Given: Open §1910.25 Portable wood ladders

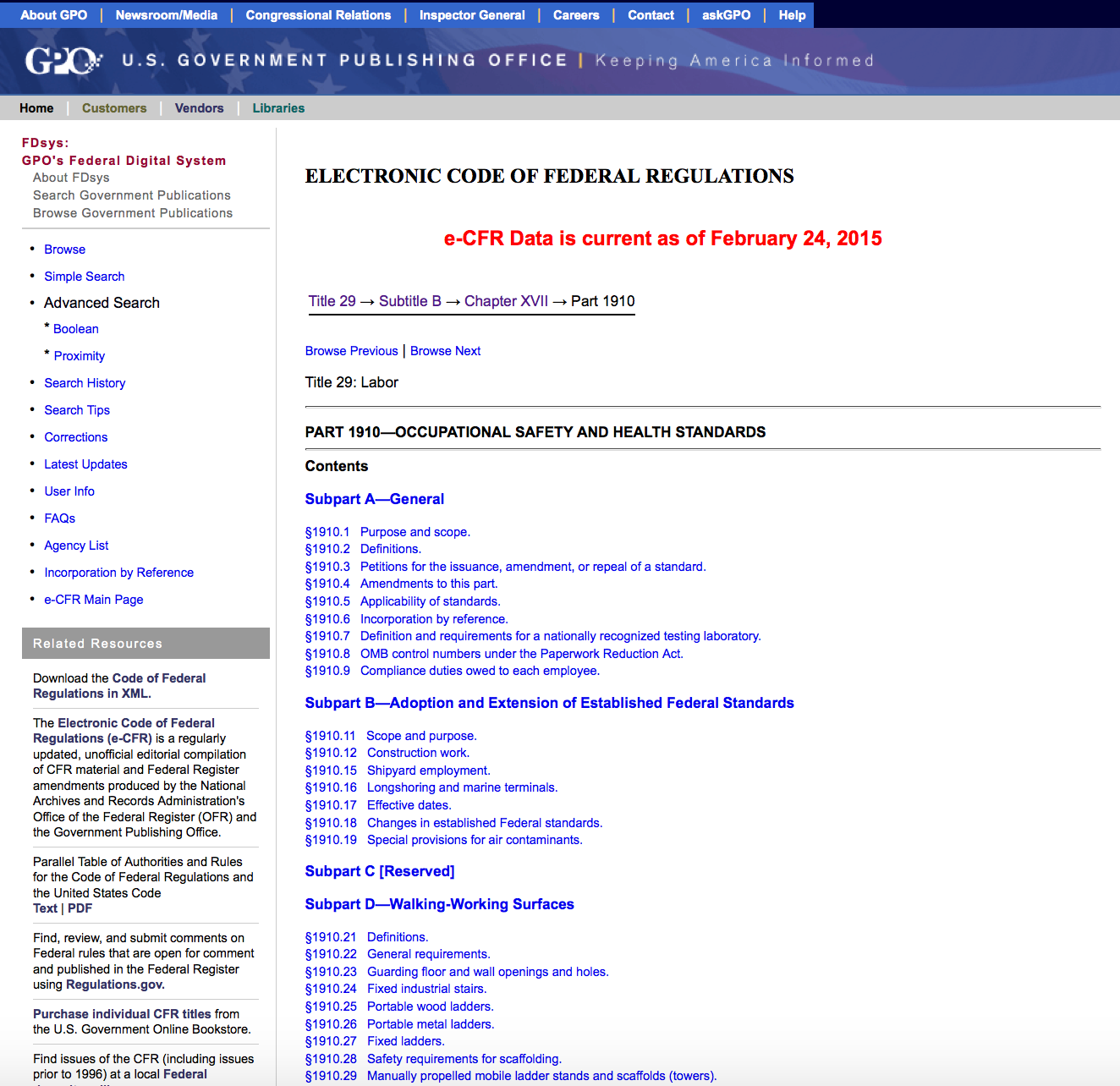Looking at the screenshot, I should point(399,1006).
